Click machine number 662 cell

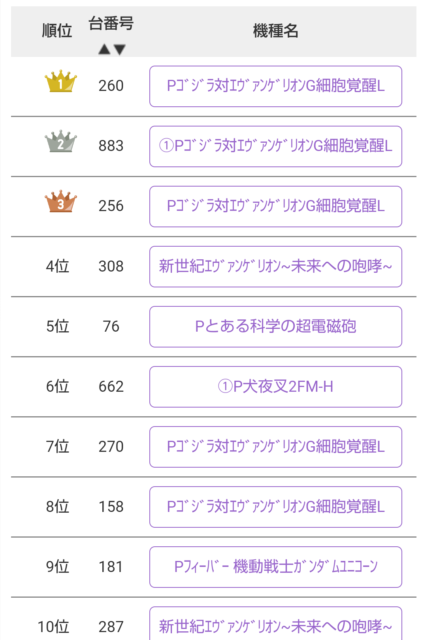pos(111,387)
